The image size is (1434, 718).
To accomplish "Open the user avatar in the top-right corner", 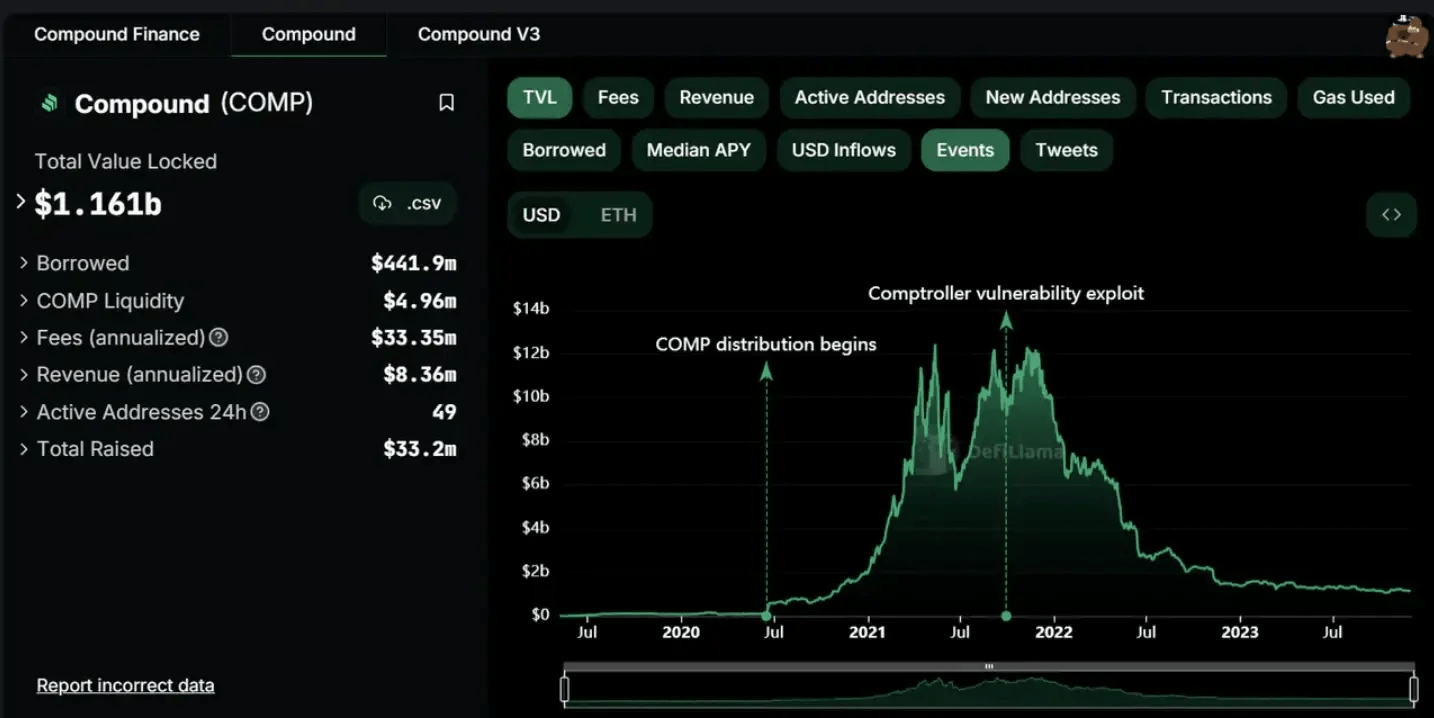I will coord(1406,37).
